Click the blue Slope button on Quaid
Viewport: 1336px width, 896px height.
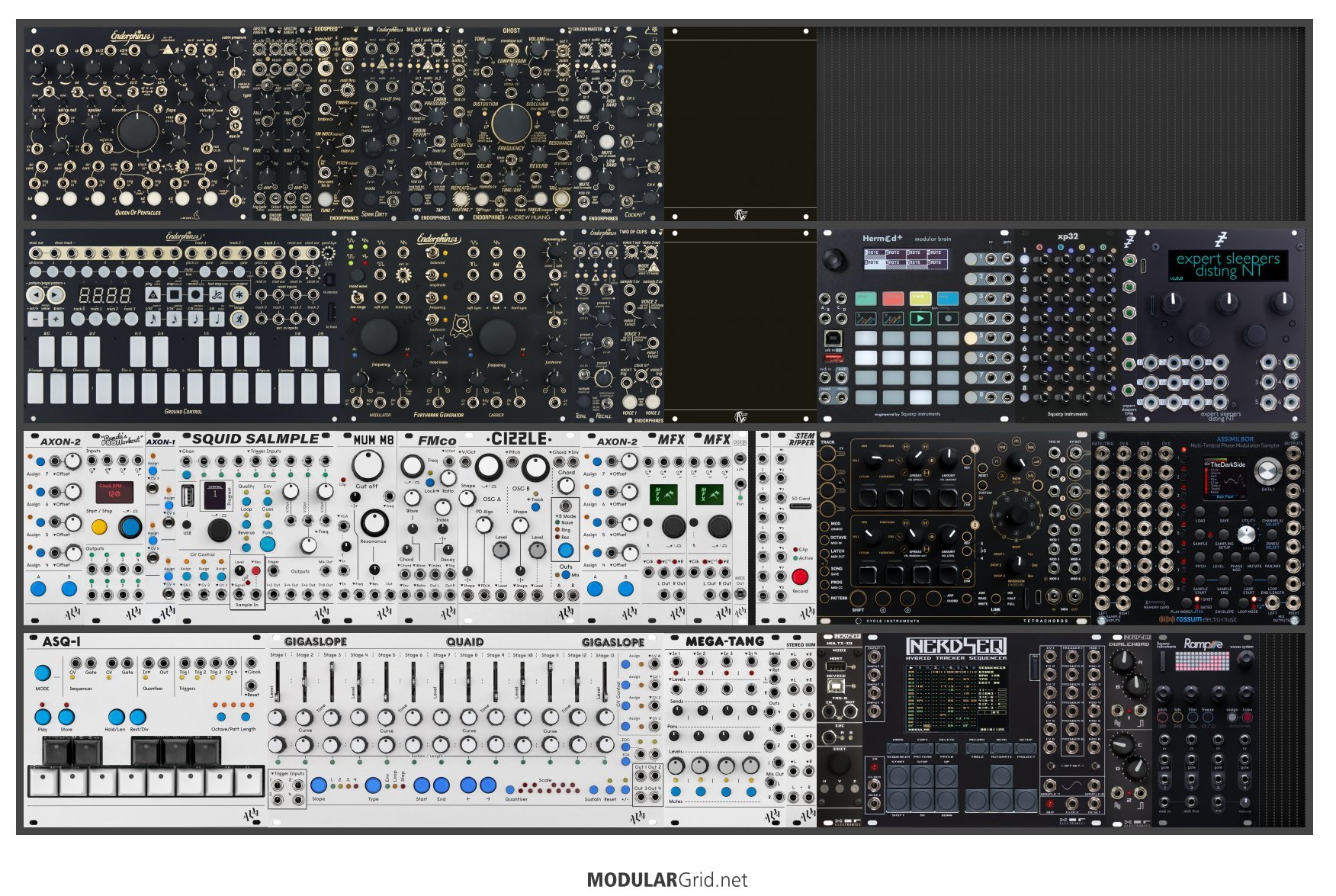pyautogui.click(x=319, y=785)
